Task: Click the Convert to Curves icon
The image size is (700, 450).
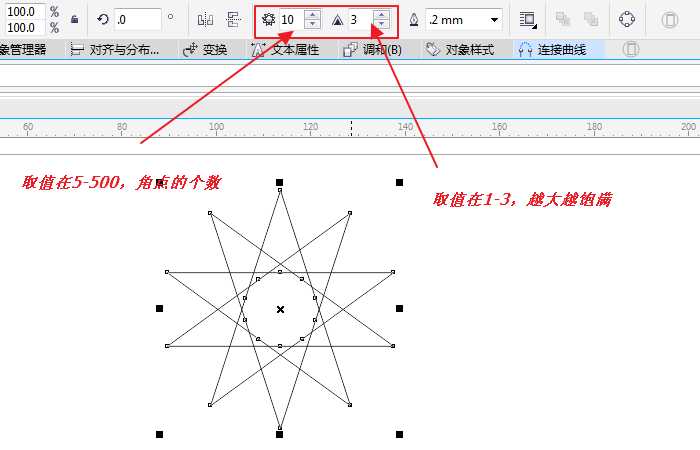Action: tap(627, 19)
